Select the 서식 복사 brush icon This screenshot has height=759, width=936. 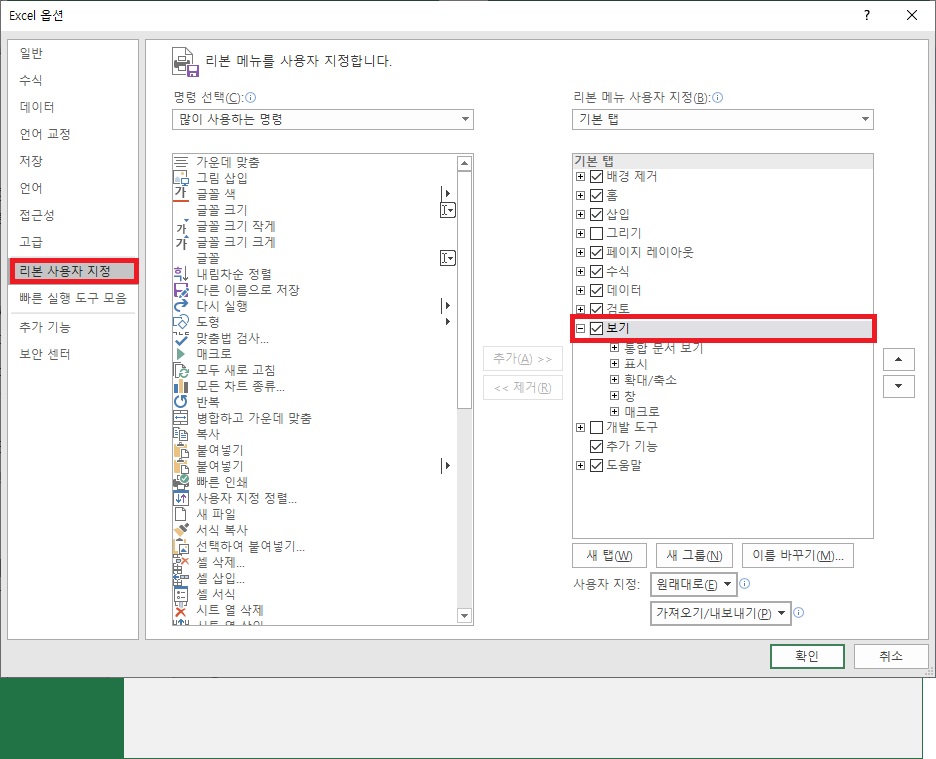180,530
